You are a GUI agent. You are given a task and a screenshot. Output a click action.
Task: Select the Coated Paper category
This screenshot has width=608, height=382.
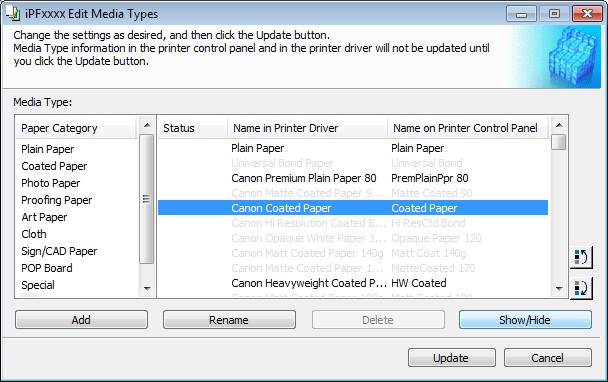point(54,166)
